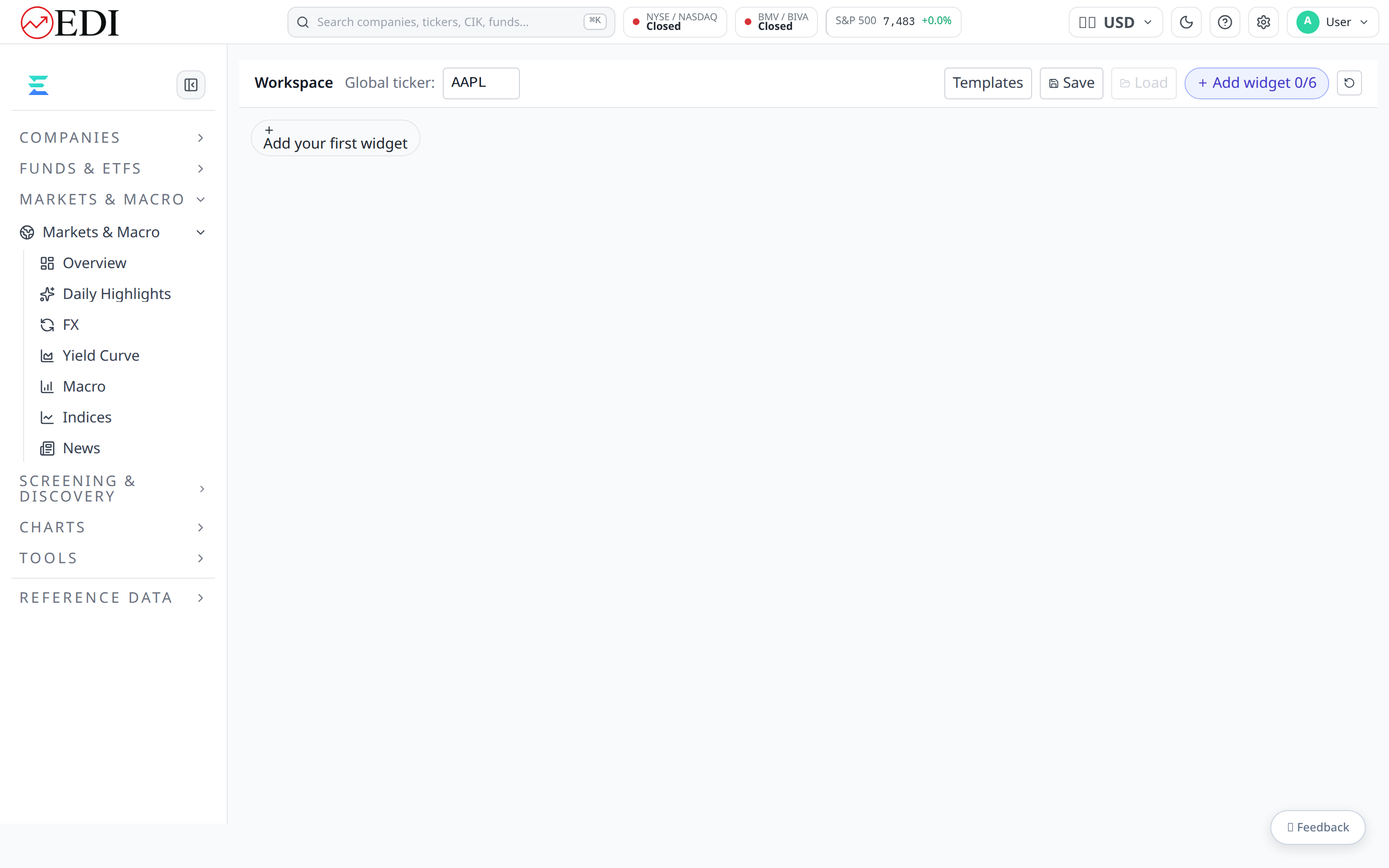This screenshot has height=868, width=1389.
Task: Reset the workspace with the refresh icon
Action: tap(1349, 82)
